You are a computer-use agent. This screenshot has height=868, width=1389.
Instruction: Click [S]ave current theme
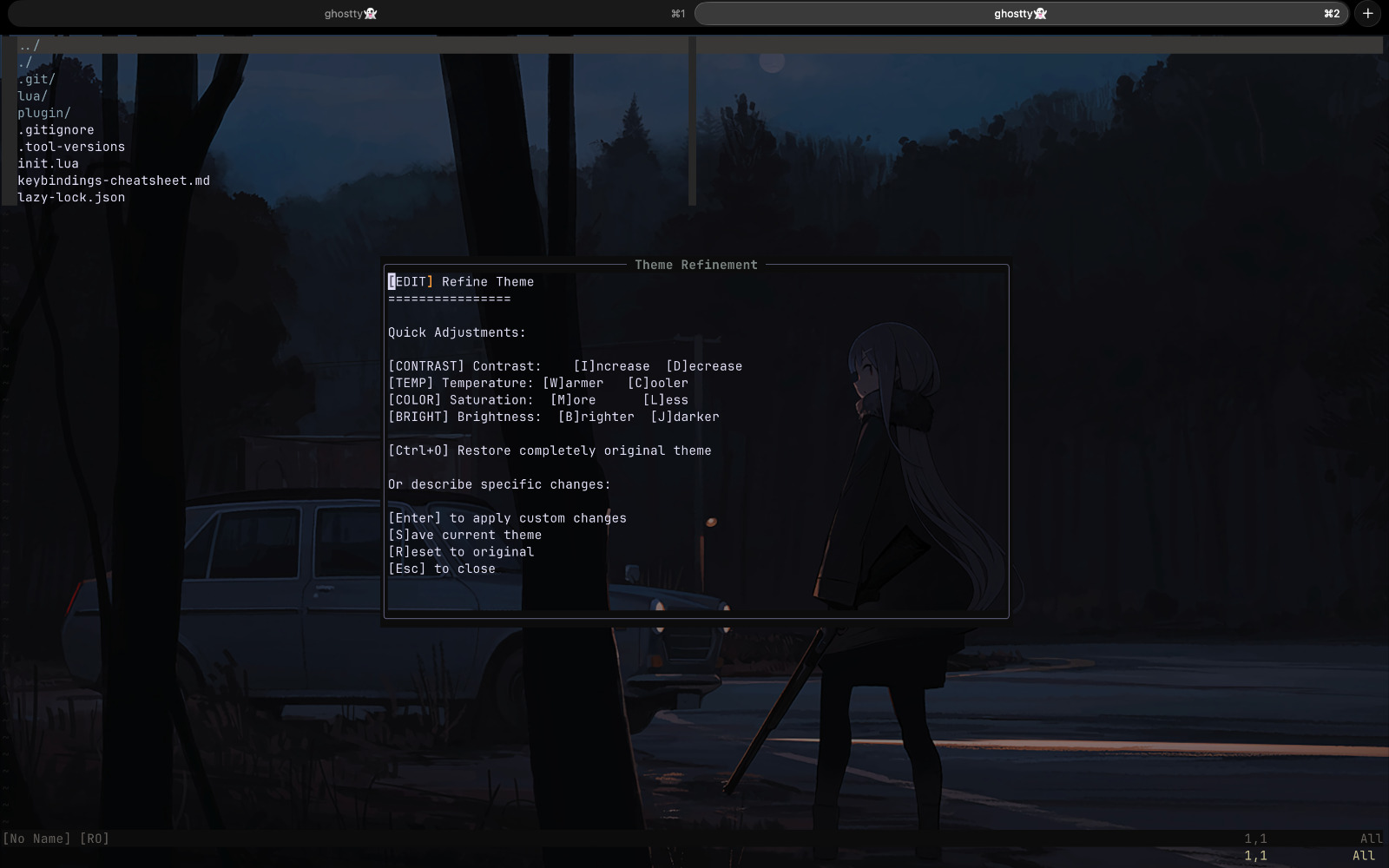(464, 535)
